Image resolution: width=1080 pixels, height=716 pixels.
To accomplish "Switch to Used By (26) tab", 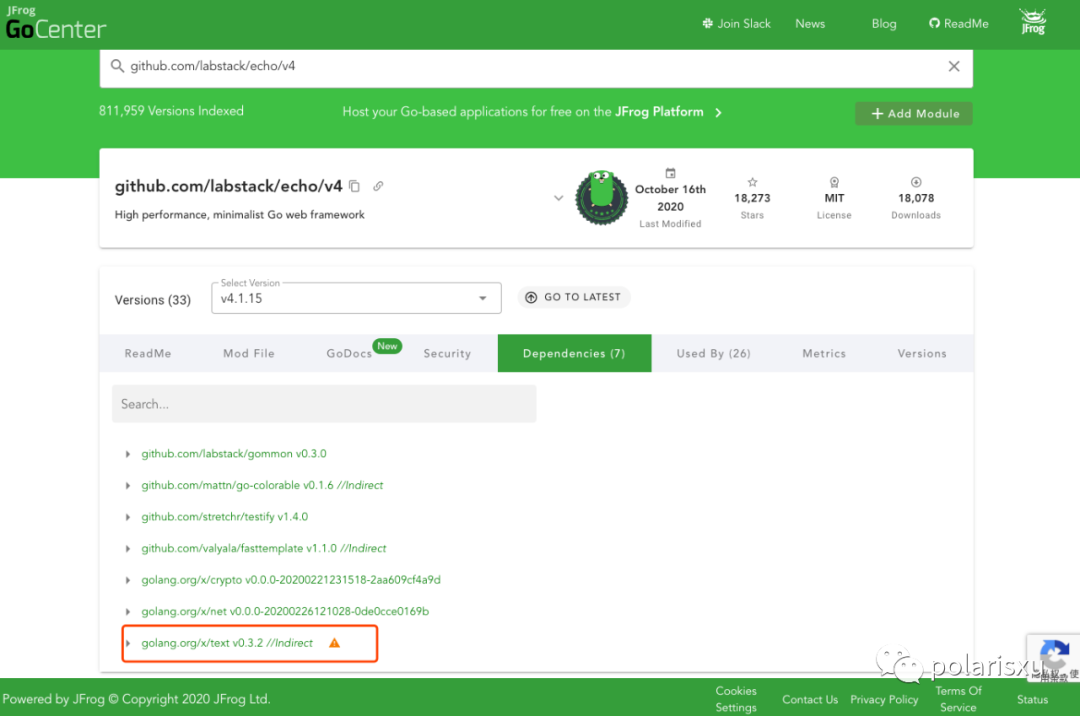I will point(713,353).
